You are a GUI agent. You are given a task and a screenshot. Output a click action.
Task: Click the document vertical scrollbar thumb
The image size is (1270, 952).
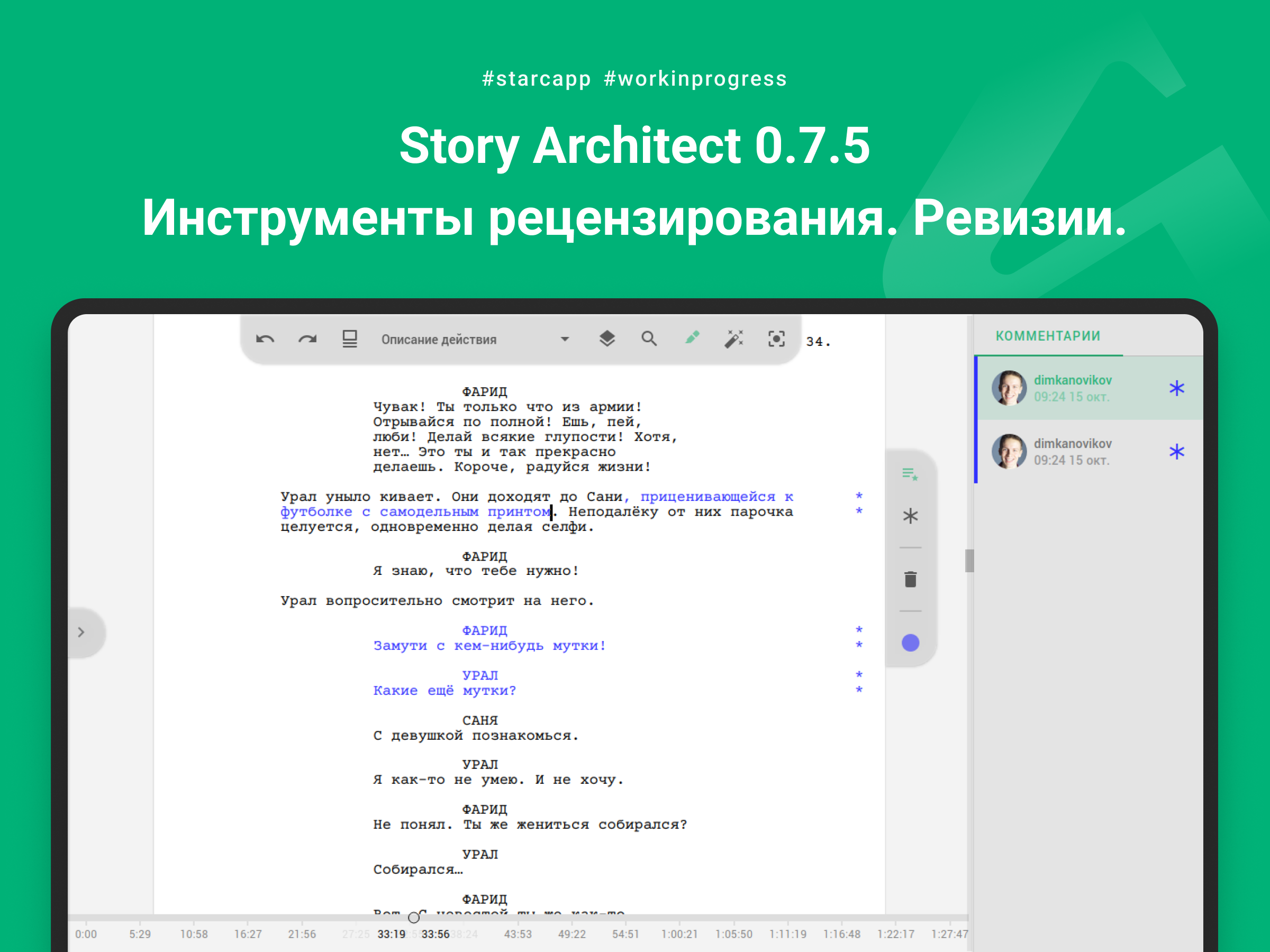(970, 561)
